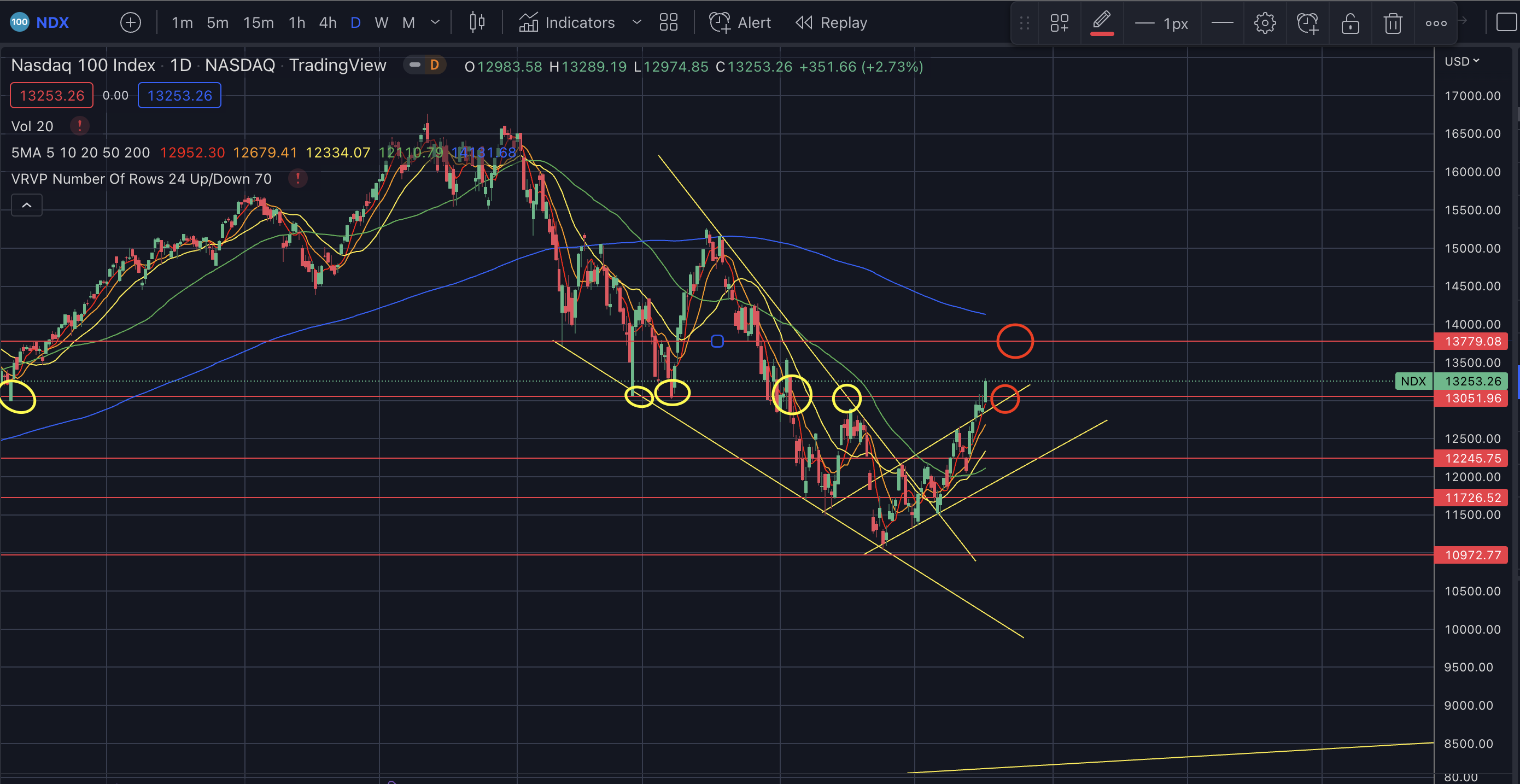1520x784 pixels.
Task: Click the add symbol plus icon
Action: [131, 22]
